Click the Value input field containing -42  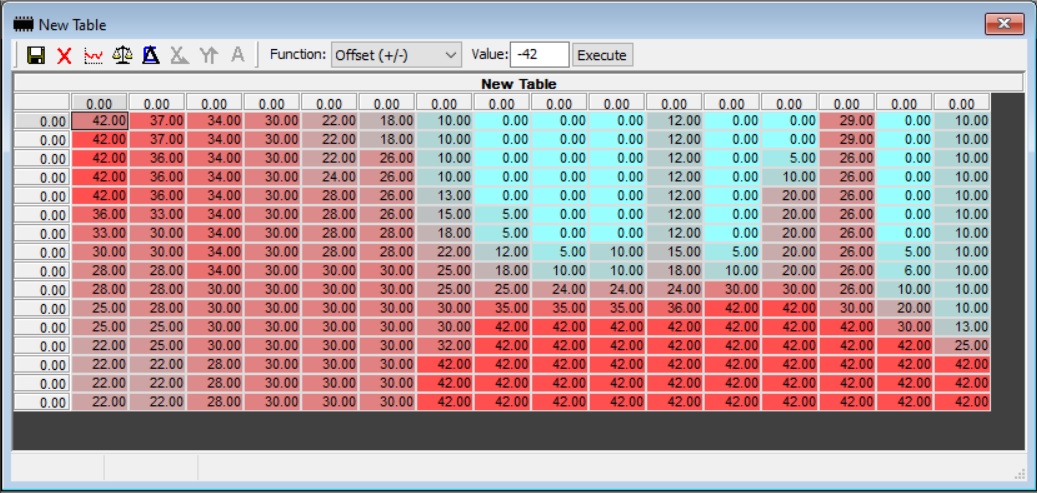click(539, 55)
